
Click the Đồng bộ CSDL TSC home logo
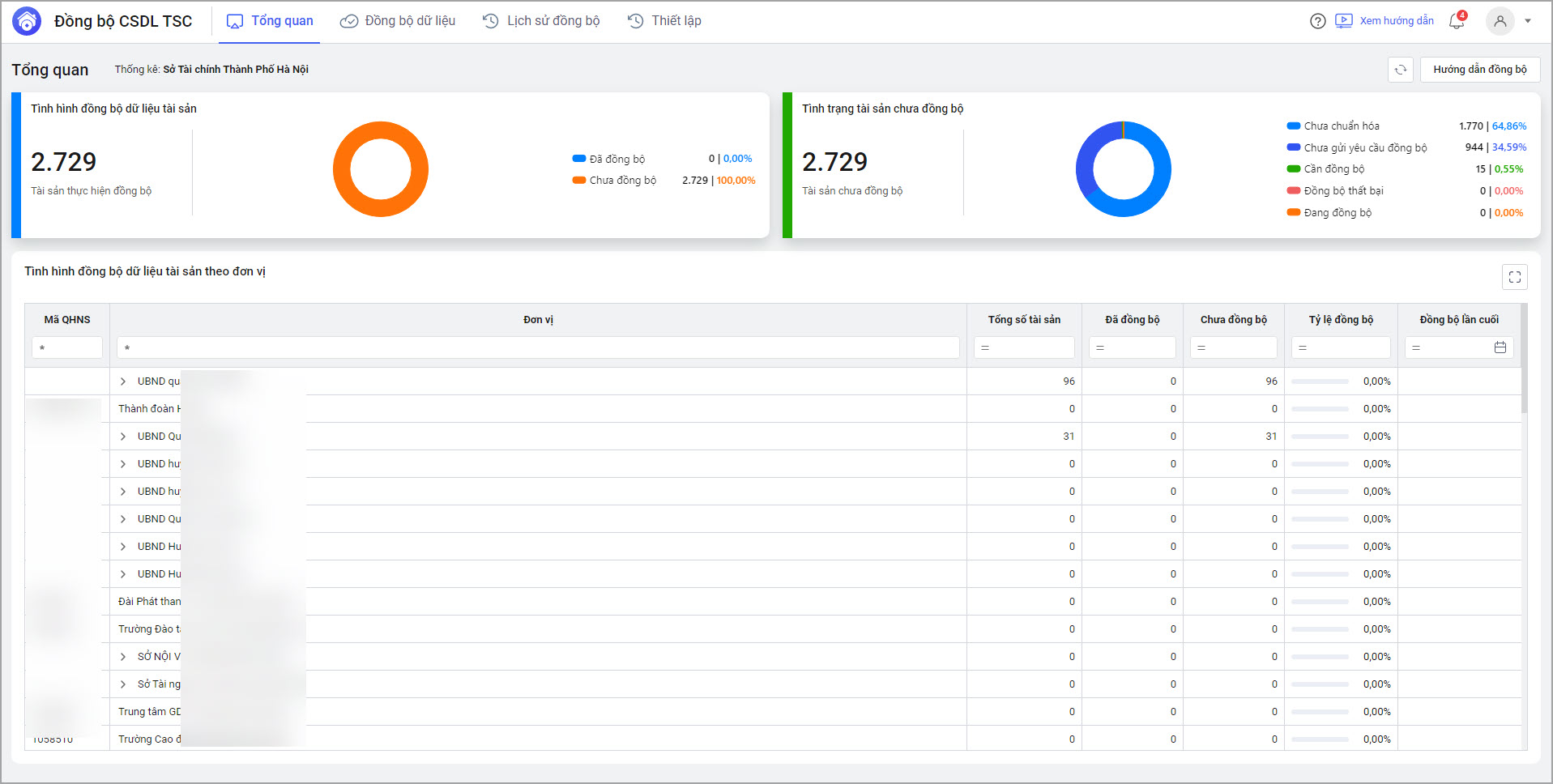tap(27, 21)
